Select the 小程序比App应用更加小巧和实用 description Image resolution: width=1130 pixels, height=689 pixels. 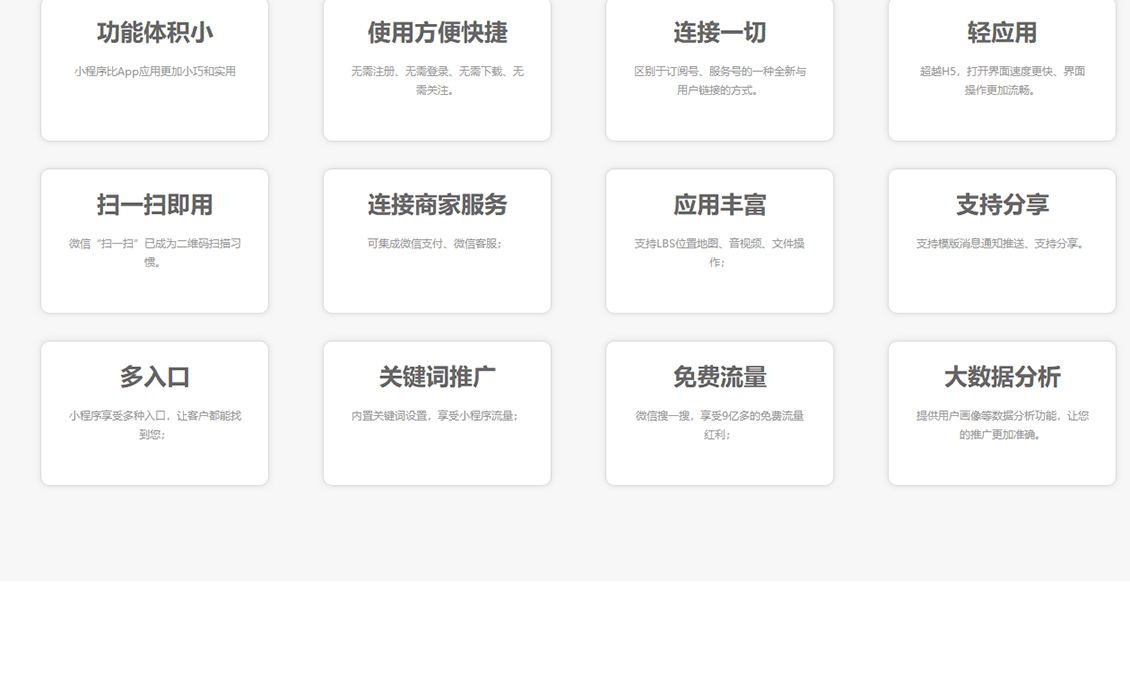[154, 71]
